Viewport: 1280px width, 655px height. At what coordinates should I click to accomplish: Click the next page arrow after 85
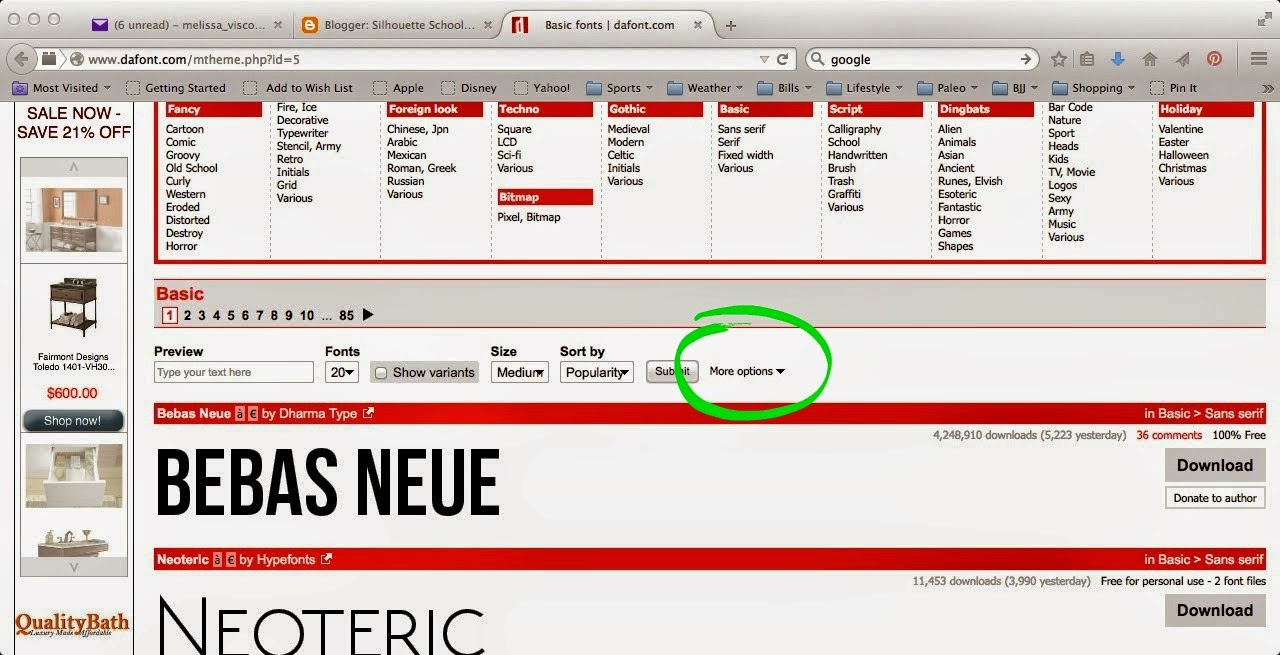click(x=368, y=315)
